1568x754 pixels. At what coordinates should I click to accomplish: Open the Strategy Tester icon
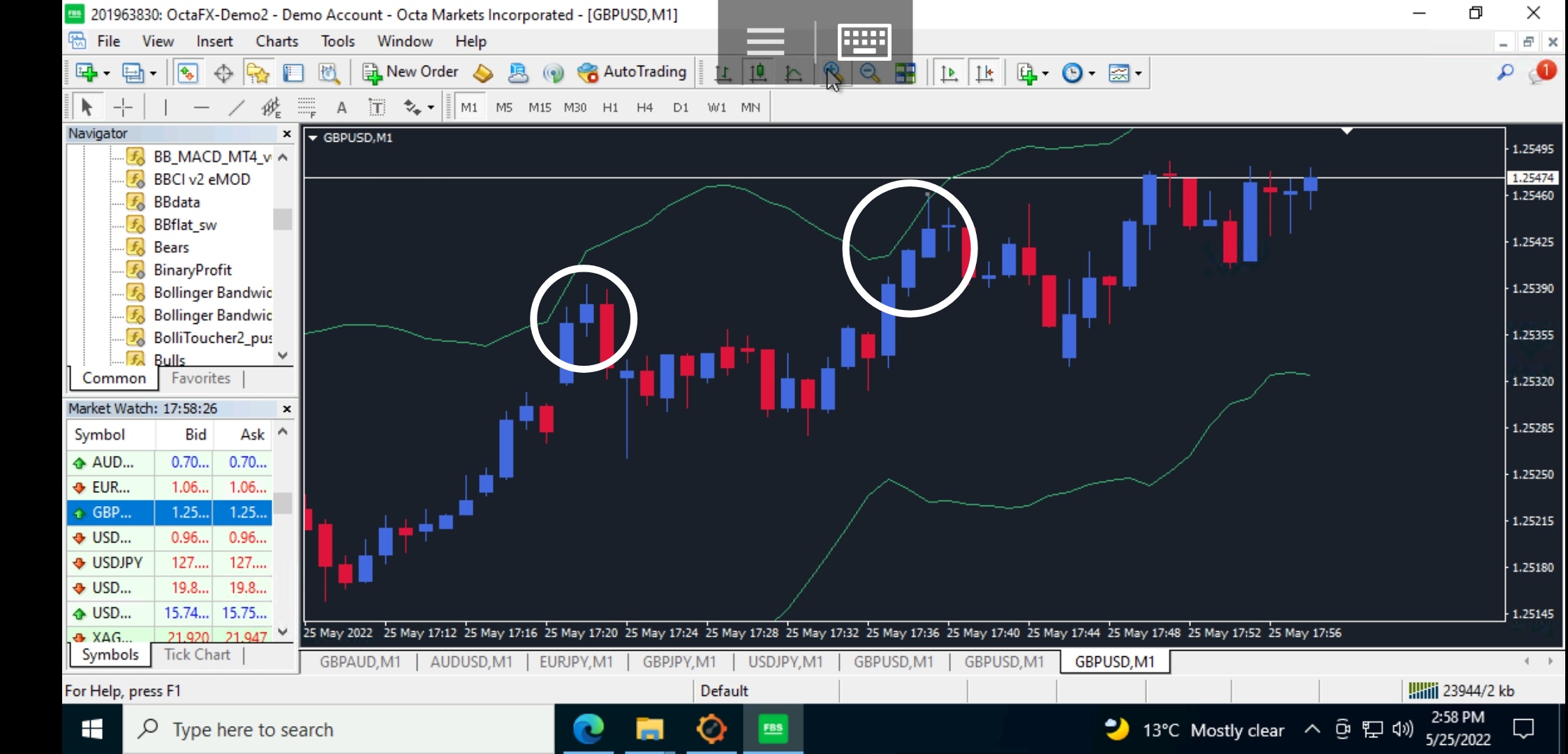point(329,73)
